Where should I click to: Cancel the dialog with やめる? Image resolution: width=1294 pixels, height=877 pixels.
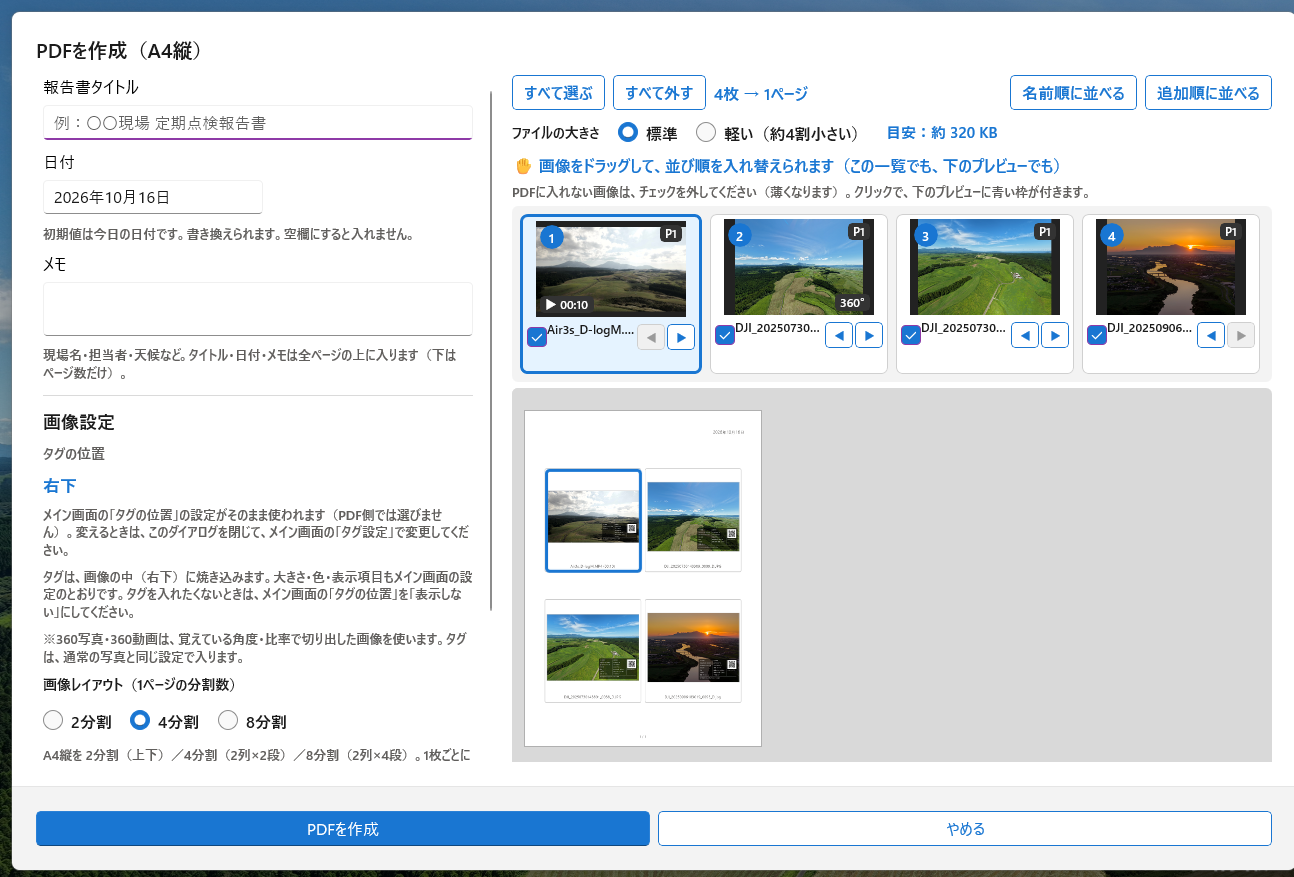[965, 829]
